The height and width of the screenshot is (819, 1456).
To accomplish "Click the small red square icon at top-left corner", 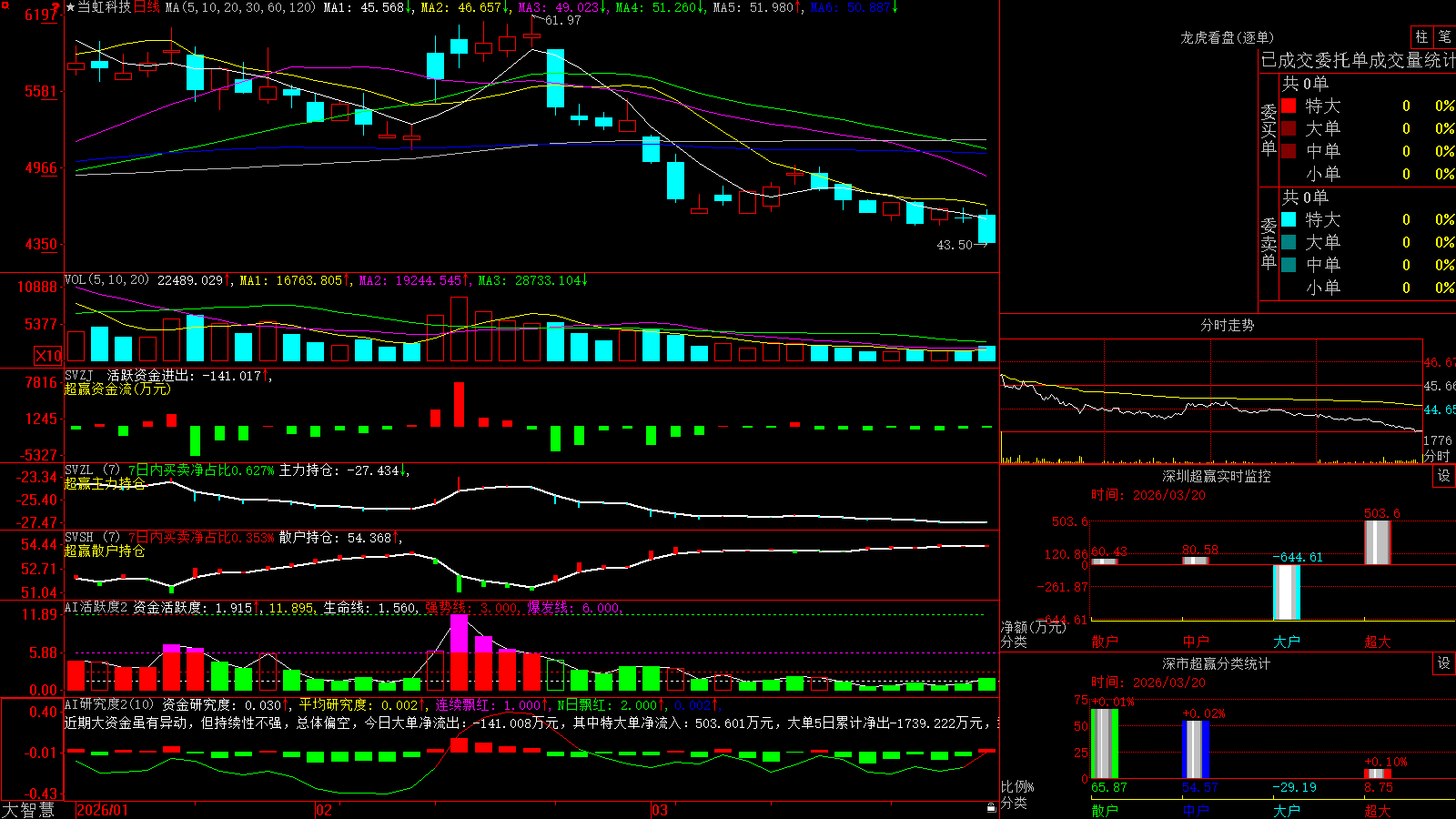I will point(3,3).
